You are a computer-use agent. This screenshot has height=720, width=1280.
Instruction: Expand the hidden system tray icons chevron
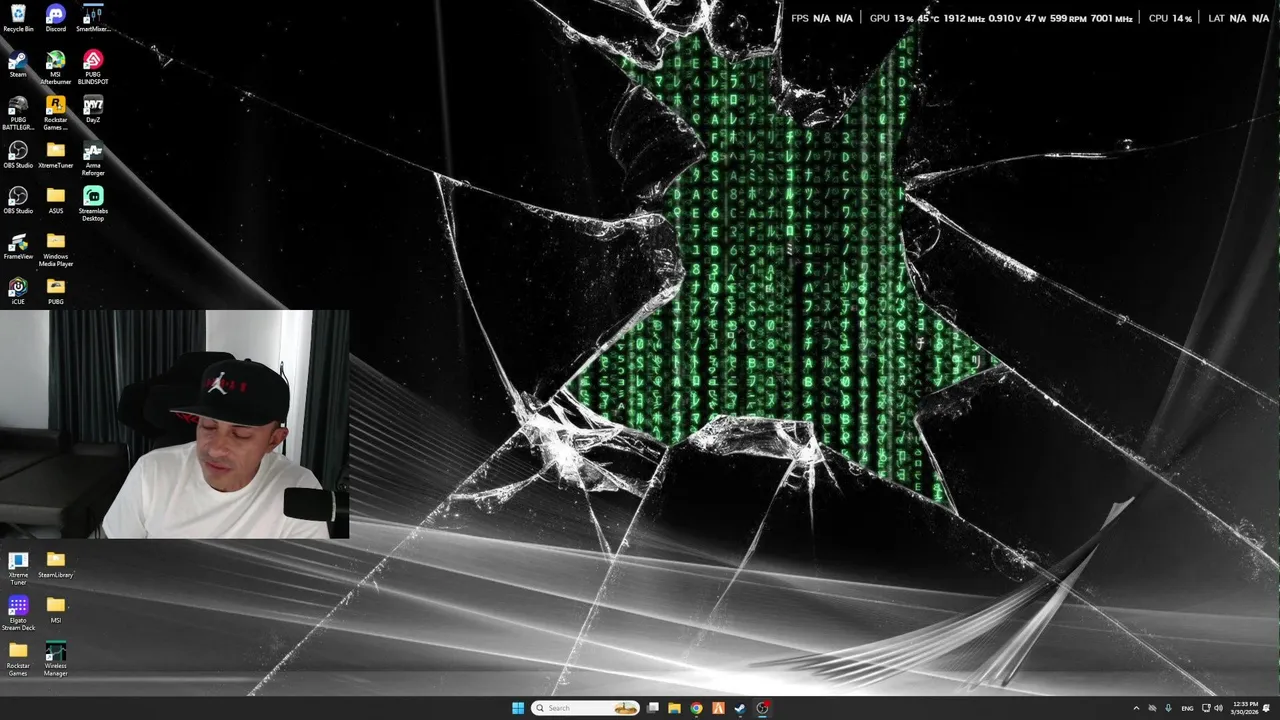pyautogui.click(x=1136, y=708)
